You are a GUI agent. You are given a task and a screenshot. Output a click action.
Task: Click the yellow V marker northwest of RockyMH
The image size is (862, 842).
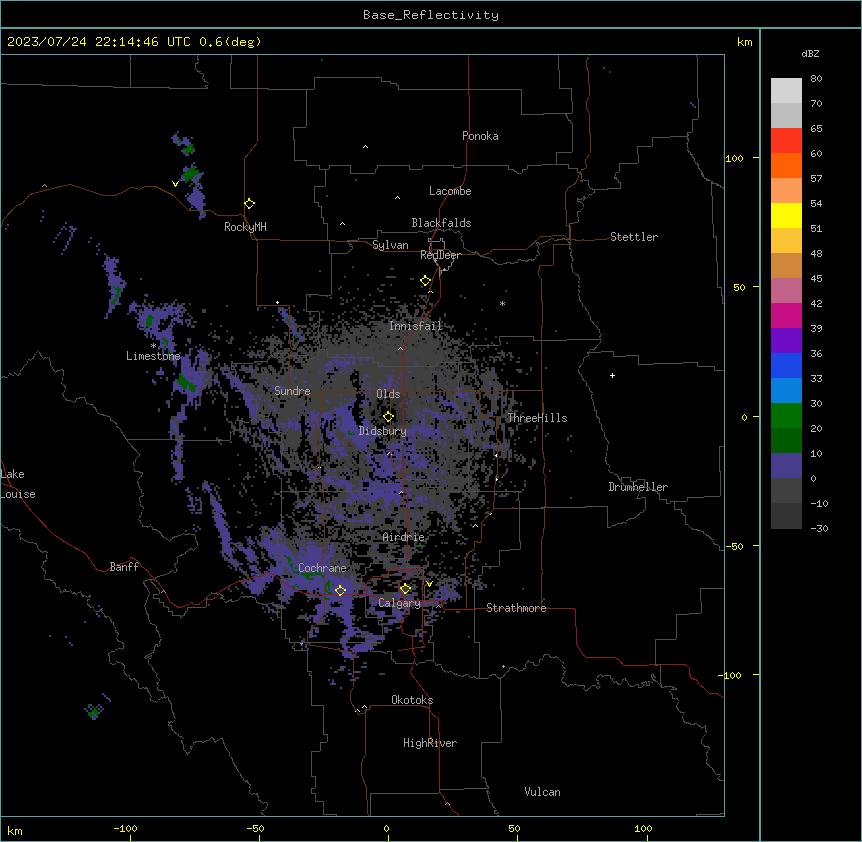tap(175, 184)
